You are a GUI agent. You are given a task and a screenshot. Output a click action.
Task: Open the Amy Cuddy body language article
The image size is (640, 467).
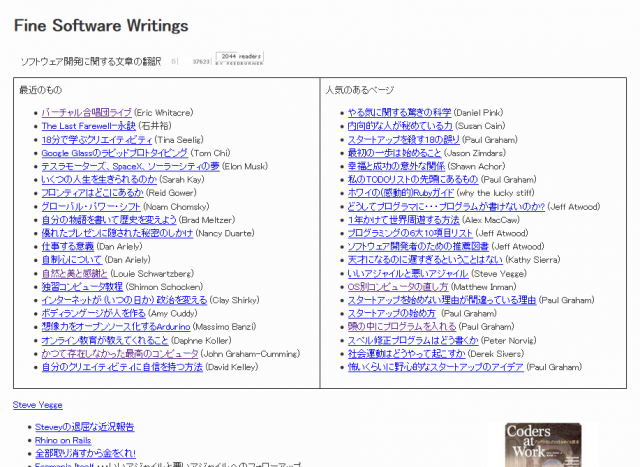pyautogui.click(x=93, y=314)
